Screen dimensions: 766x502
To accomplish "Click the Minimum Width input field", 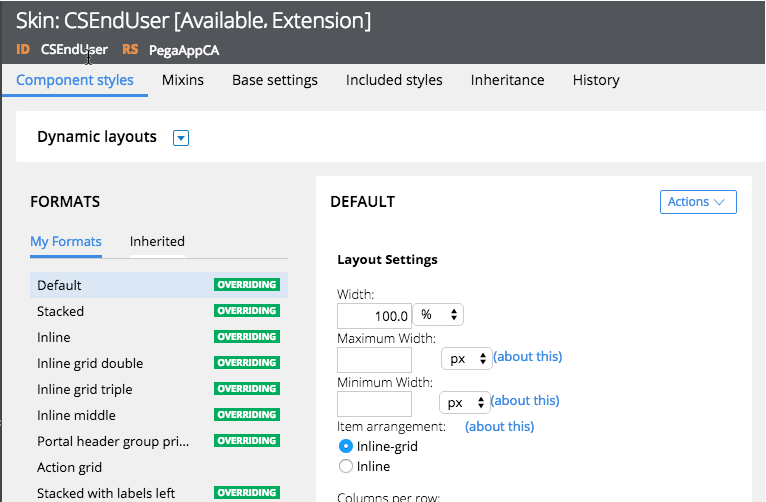I will point(374,404).
